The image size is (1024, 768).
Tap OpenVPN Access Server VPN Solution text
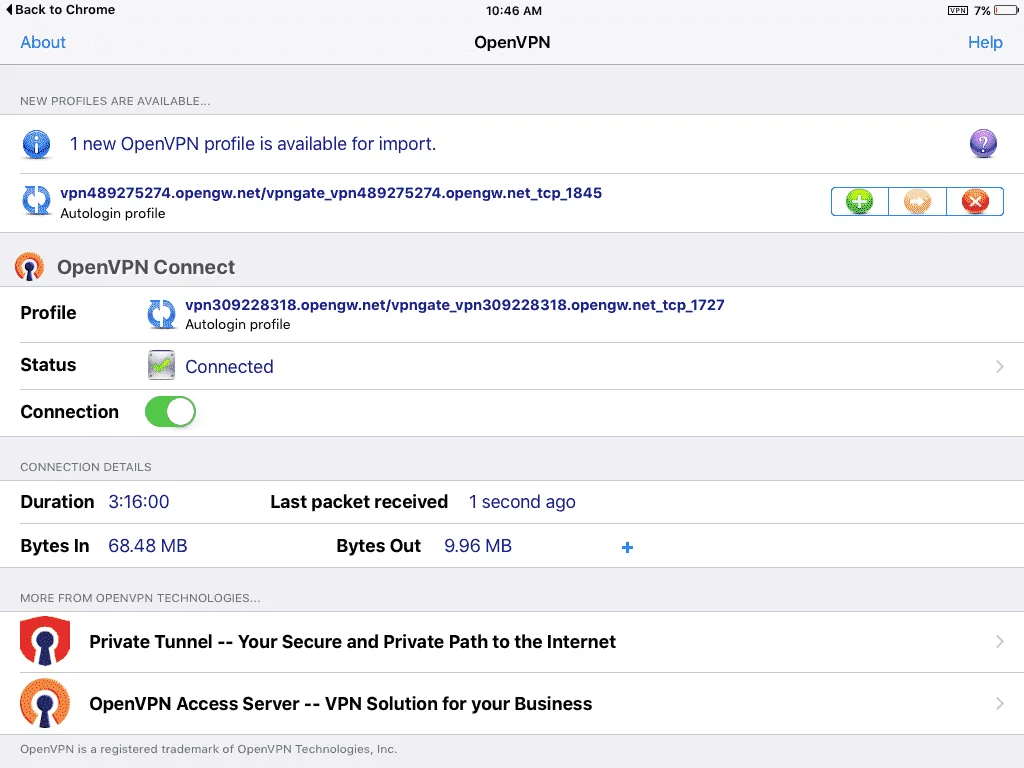[x=341, y=703]
